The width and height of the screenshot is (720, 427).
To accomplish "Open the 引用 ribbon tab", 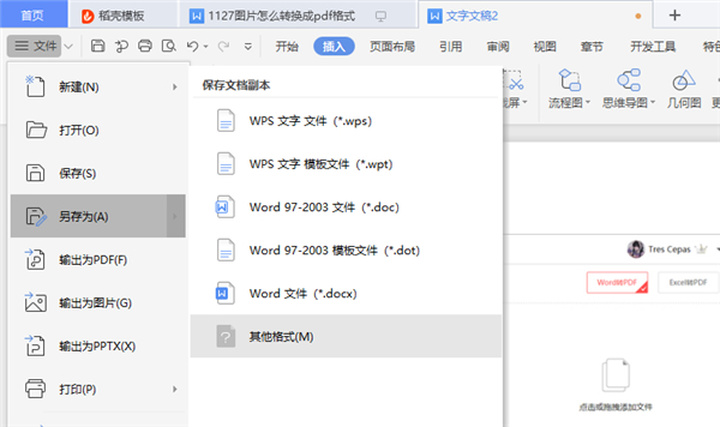I will (450, 46).
